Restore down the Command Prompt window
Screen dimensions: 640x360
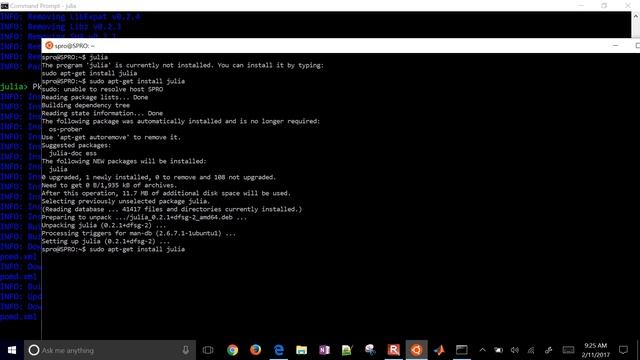[604, 6]
